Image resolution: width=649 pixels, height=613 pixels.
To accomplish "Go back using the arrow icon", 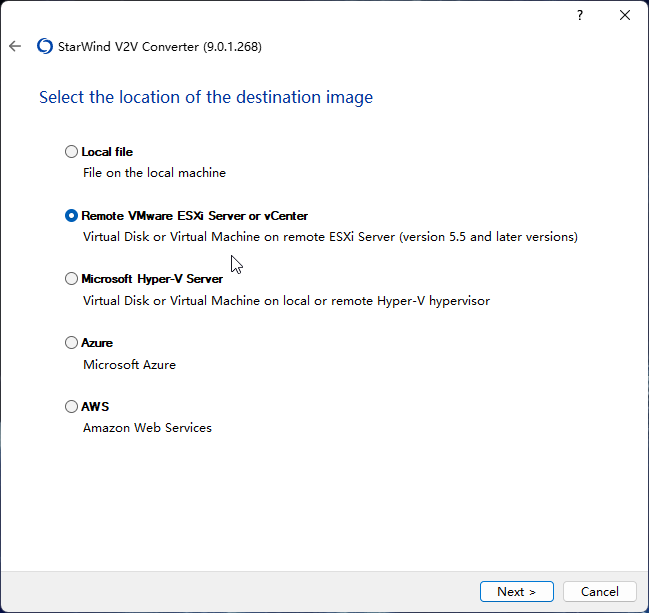I will 15,46.
